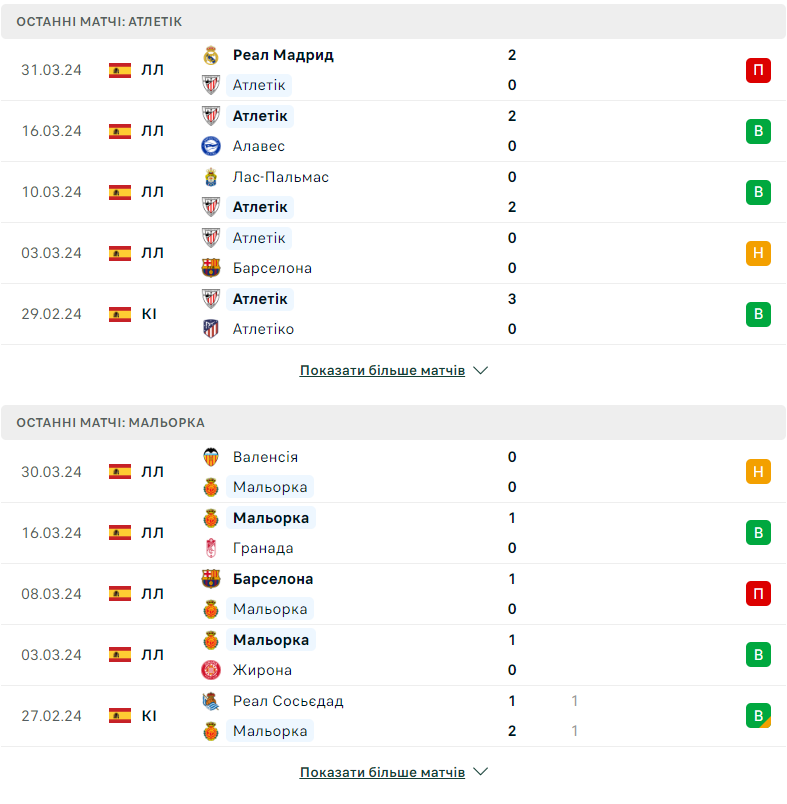
Task: Click the Spain flag on the 29.02.24 match
Action: point(120,314)
